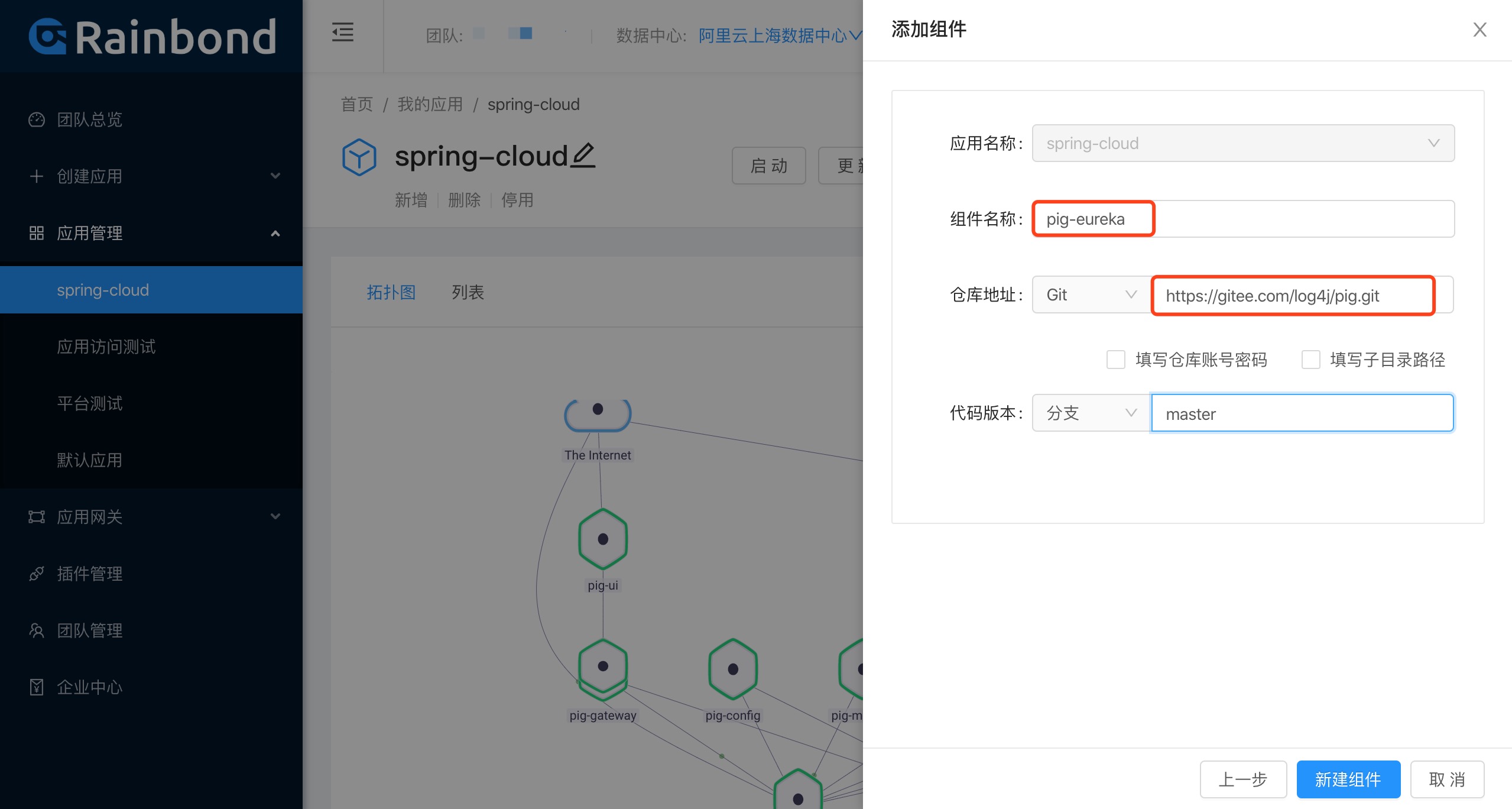Select 插件管理 in the sidebar
The image size is (1512, 809).
click(89, 573)
